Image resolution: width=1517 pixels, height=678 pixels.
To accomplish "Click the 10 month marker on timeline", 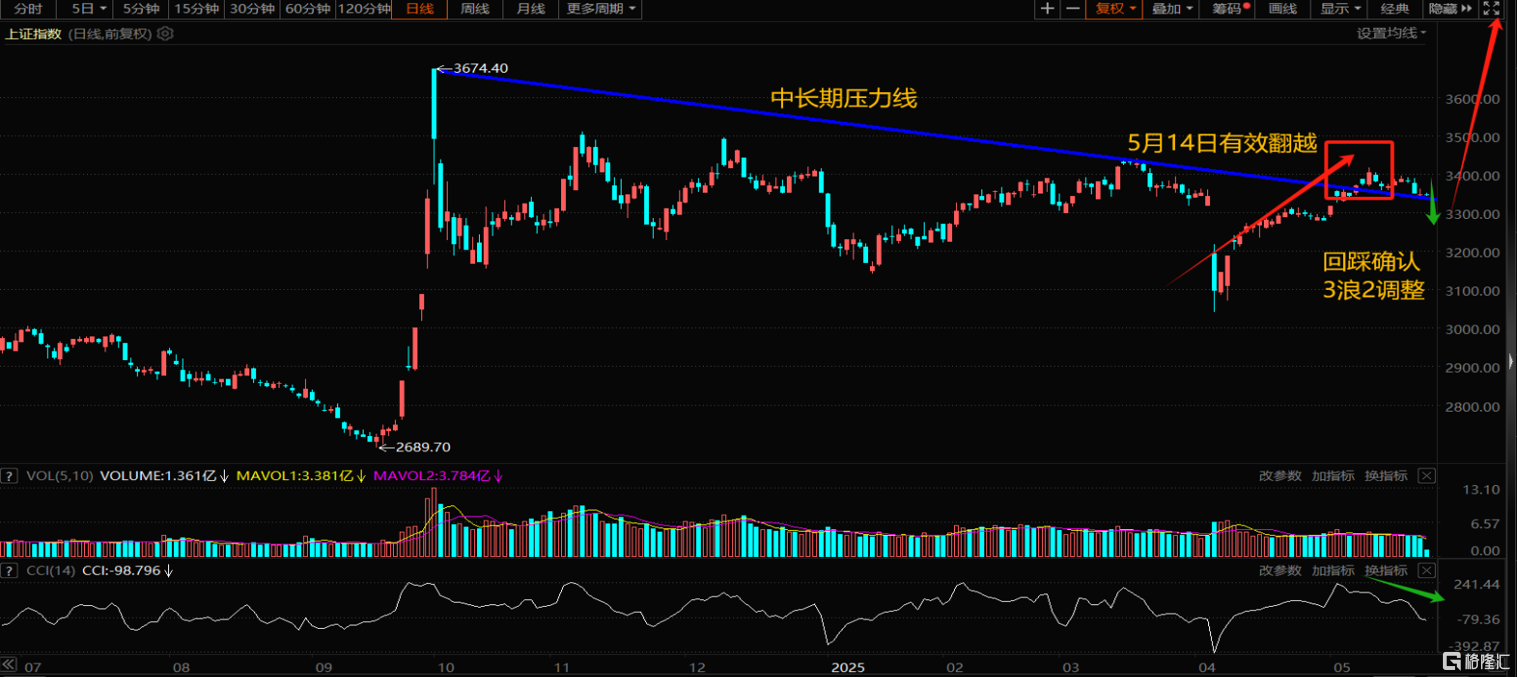I will [444, 665].
